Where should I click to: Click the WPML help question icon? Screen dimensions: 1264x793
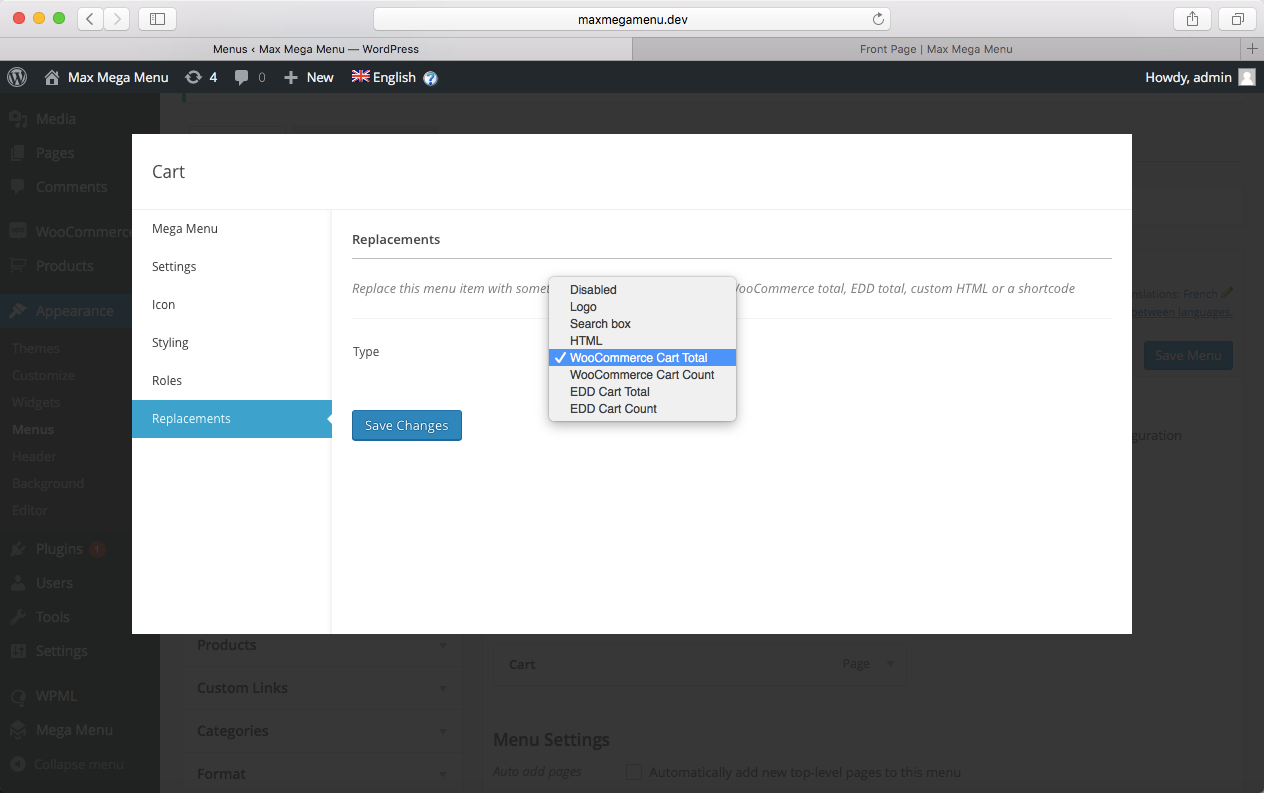click(430, 78)
